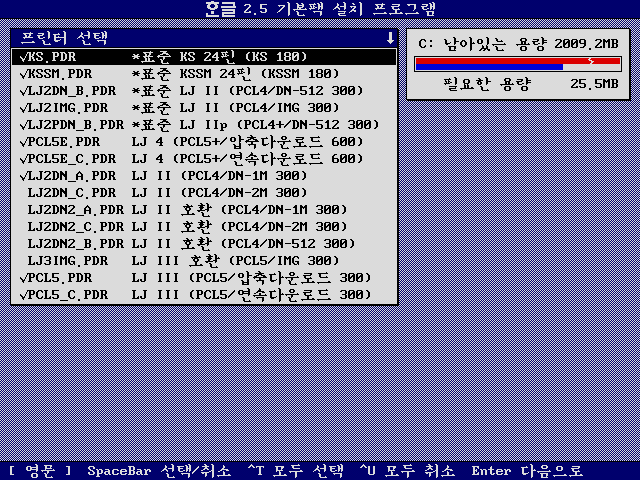This screenshot has height=480, width=640.
Task: Click description LJ III 호환 (PCL5/IMG 300)
Action: coord(236,261)
